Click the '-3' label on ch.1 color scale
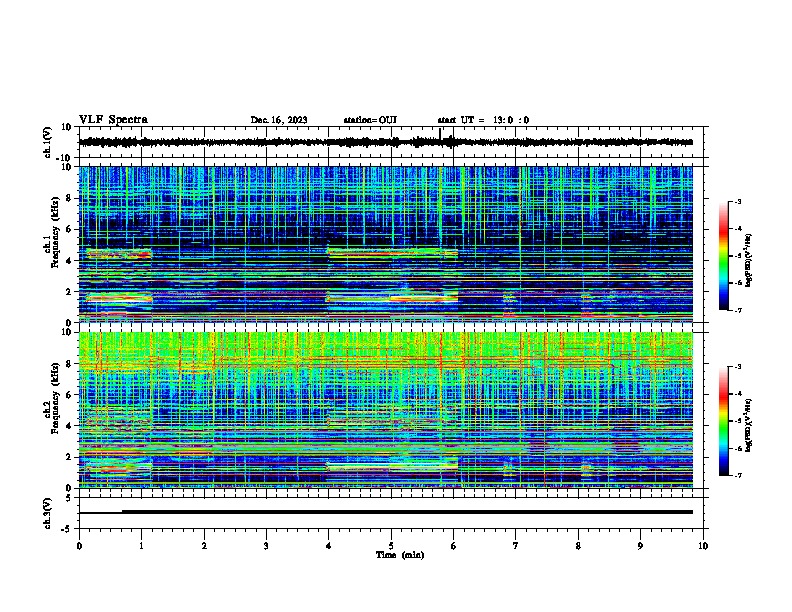Screen dimensions: 792x612 coord(737,201)
